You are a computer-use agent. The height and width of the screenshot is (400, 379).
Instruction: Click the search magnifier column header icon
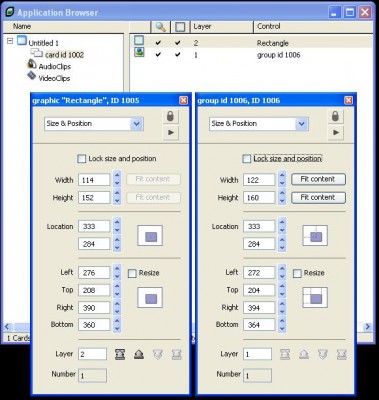[161, 27]
